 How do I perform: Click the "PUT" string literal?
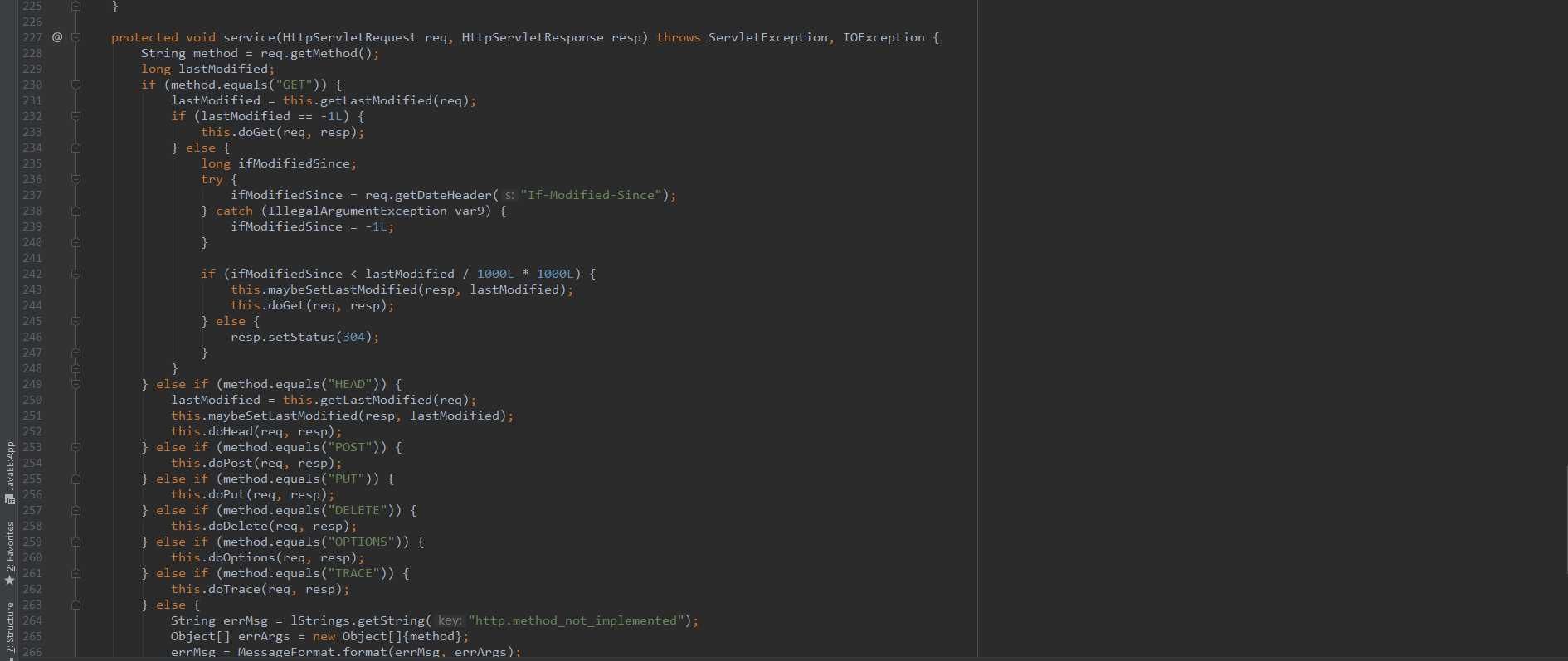[346, 479]
